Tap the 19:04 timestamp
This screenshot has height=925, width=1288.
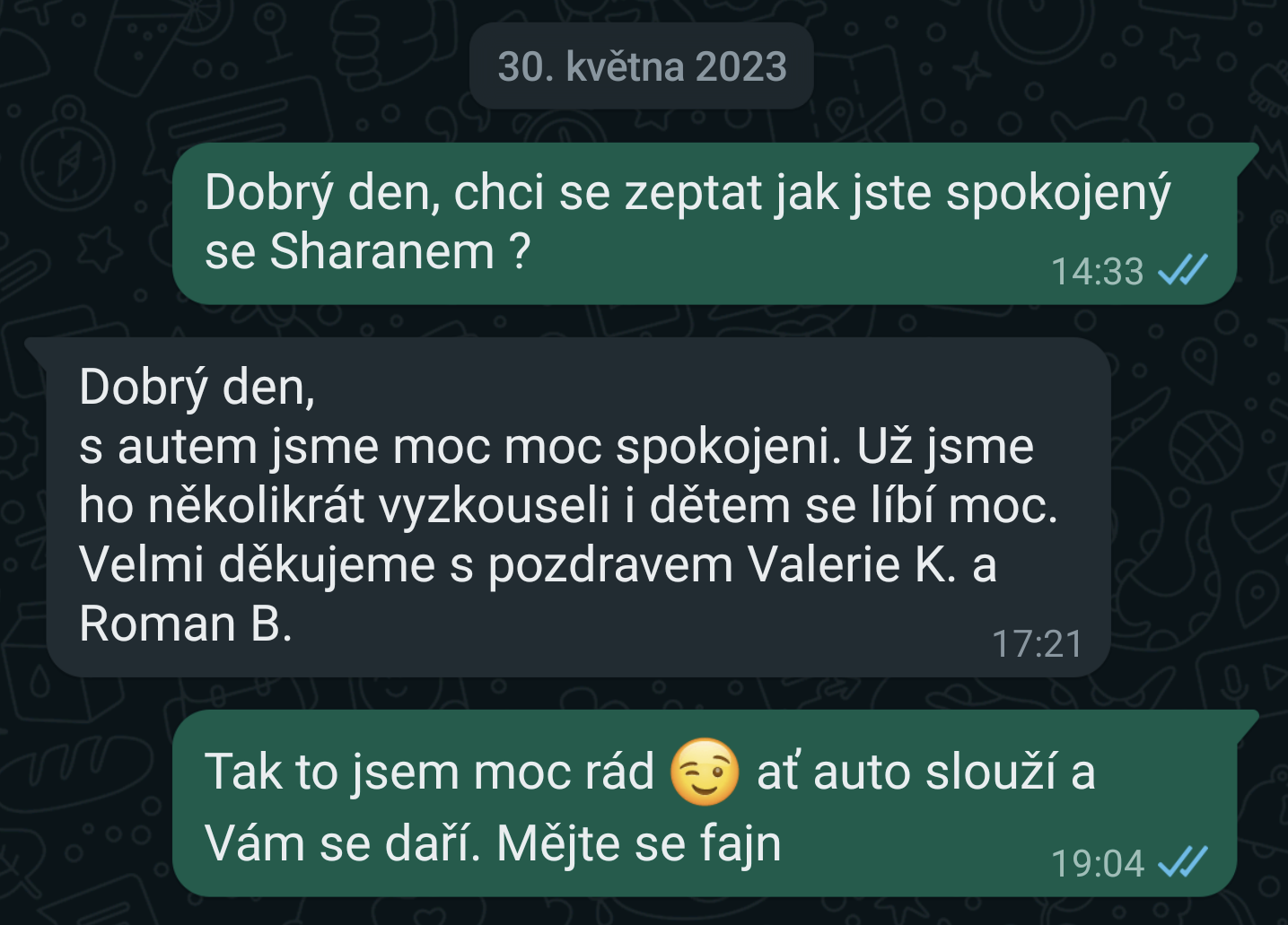[x=1097, y=863]
